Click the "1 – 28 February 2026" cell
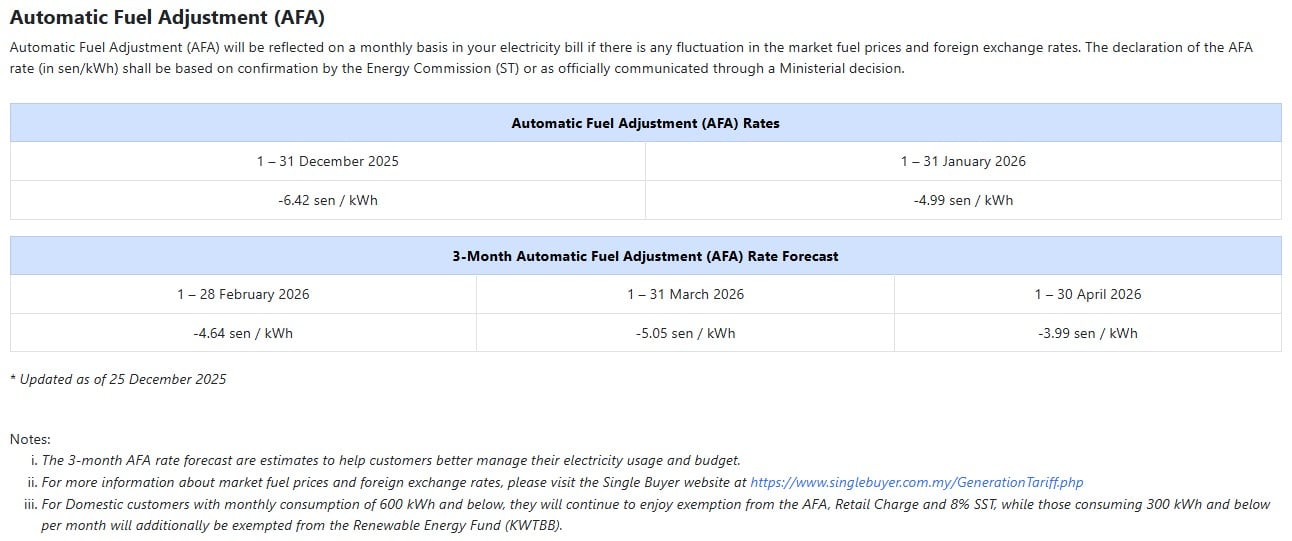 click(243, 294)
